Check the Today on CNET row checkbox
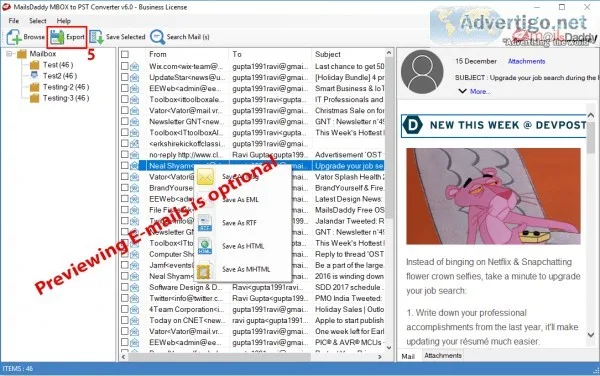 click(125, 320)
